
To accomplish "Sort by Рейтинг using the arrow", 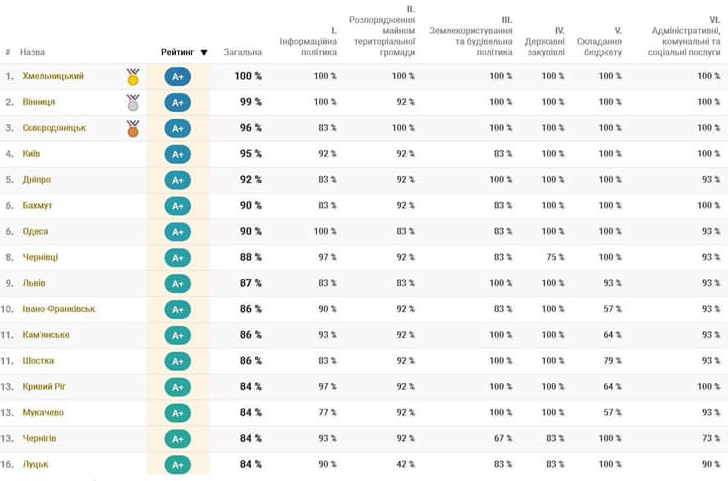I will coord(204,53).
